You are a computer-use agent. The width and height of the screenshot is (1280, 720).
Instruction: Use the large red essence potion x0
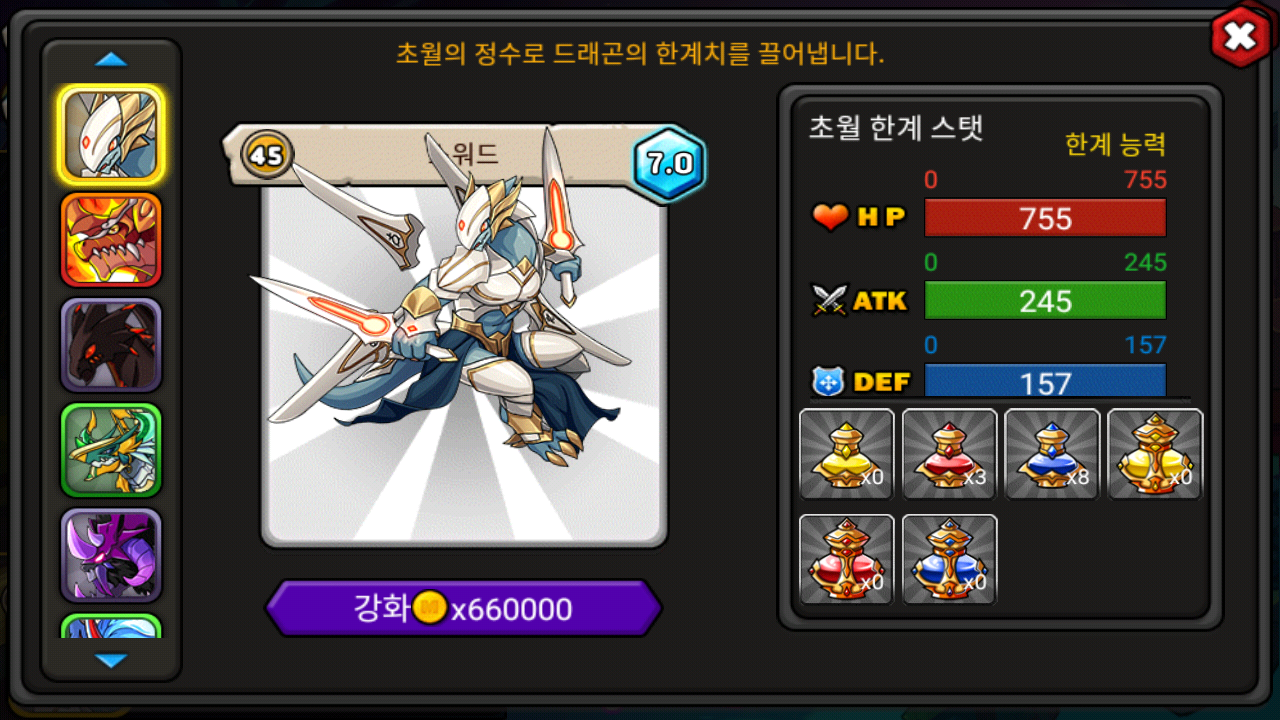[x=847, y=560]
